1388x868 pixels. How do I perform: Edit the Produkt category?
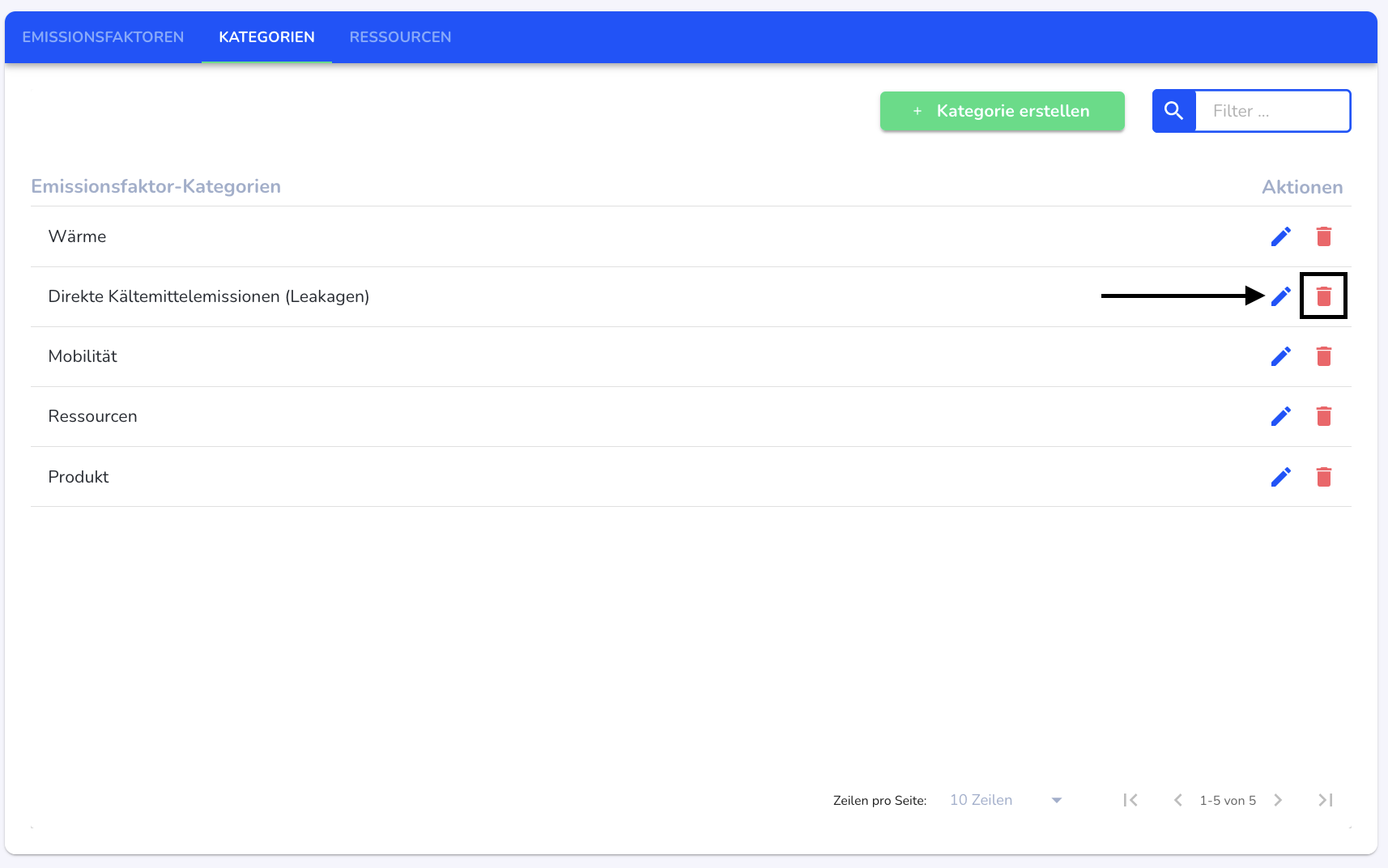point(1280,477)
